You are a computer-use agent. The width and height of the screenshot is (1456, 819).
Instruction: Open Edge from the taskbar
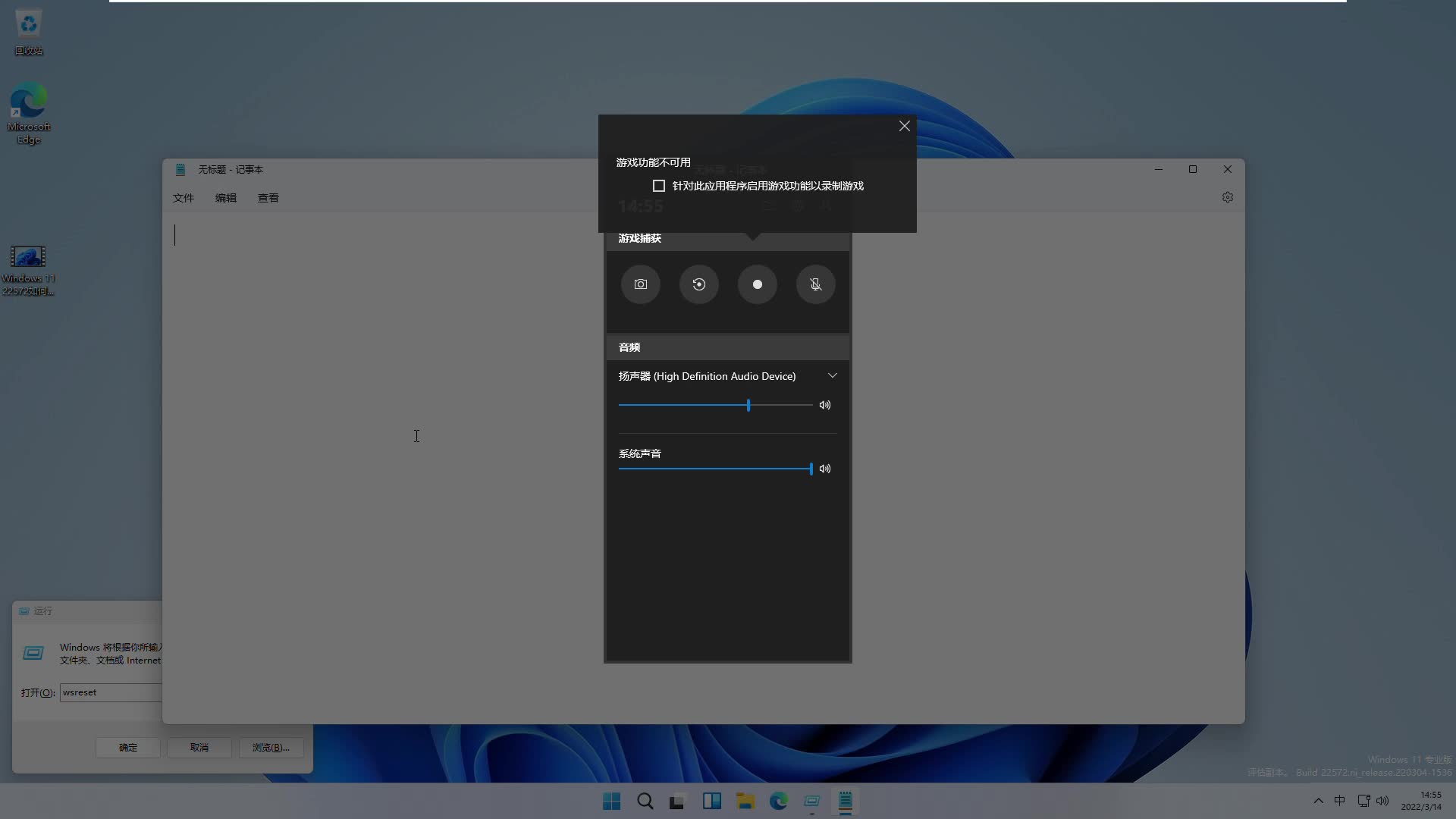tap(779, 802)
